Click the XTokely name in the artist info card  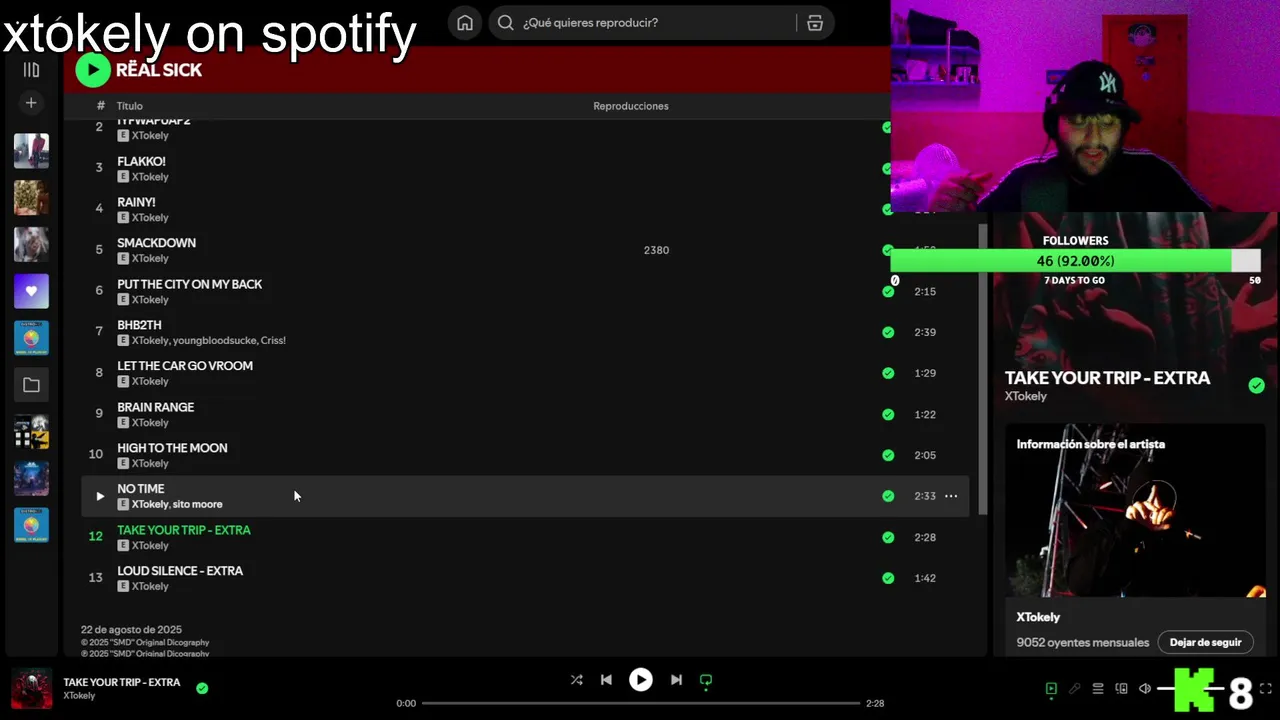1038,617
